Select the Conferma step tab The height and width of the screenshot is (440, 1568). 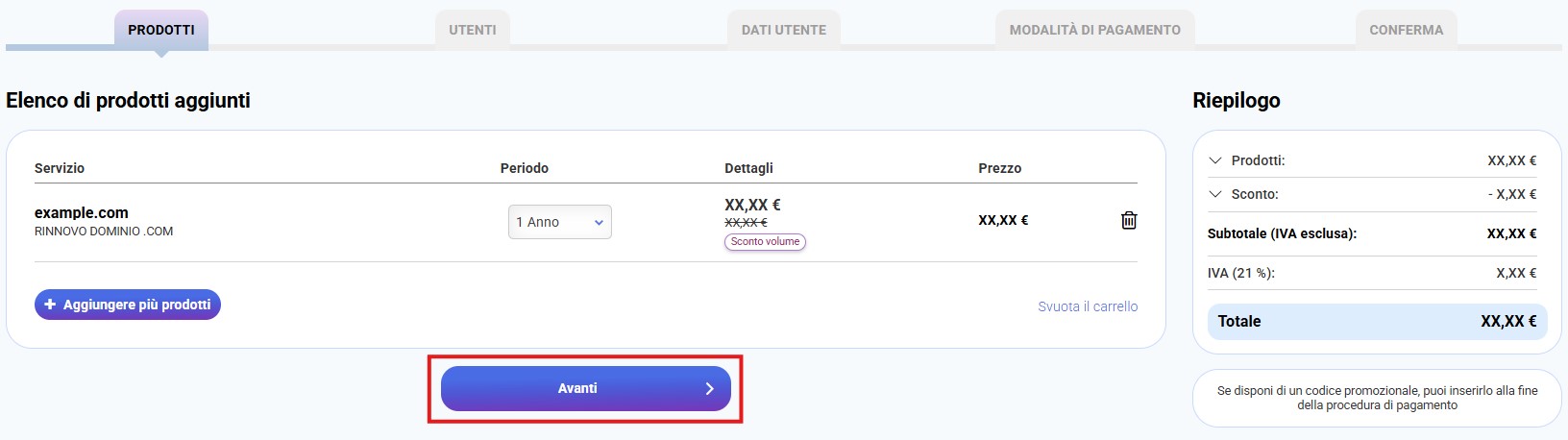[1406, 30]
